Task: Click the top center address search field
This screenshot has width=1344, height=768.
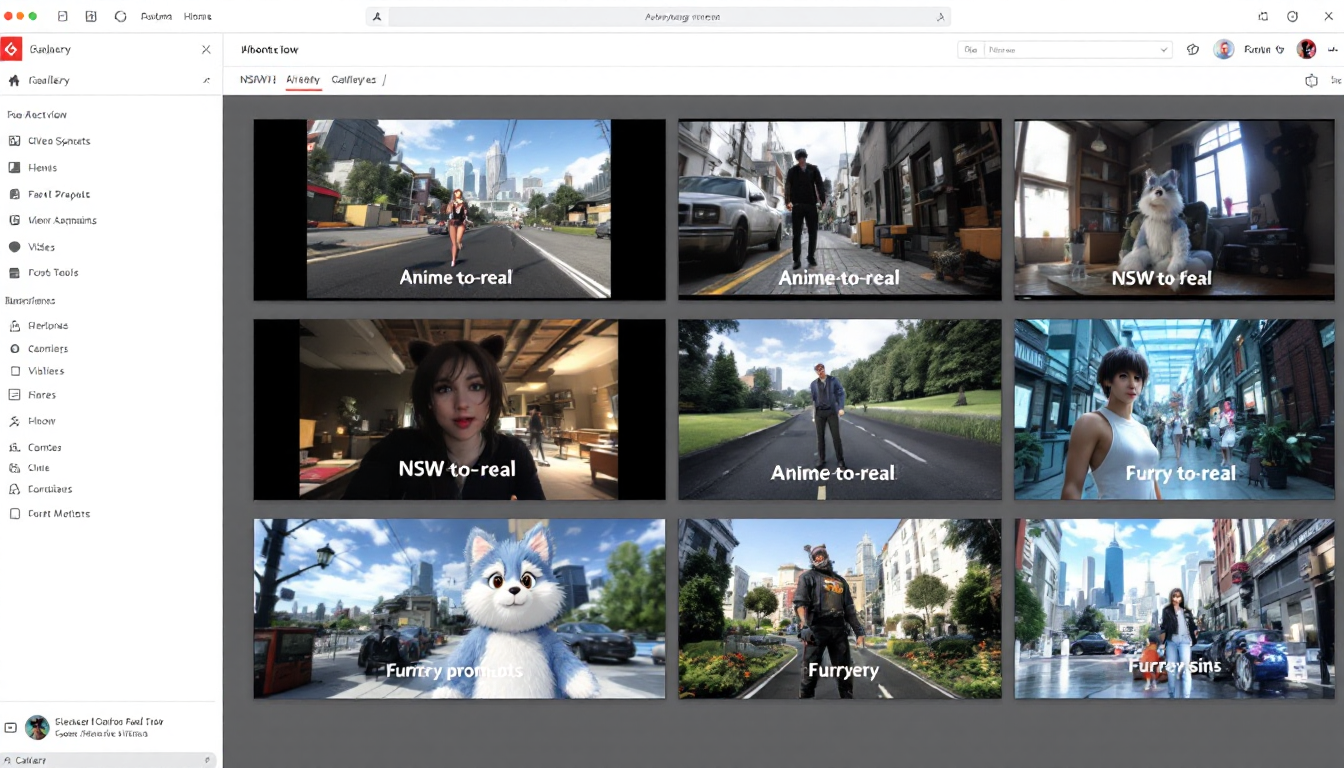Action: 660,17
